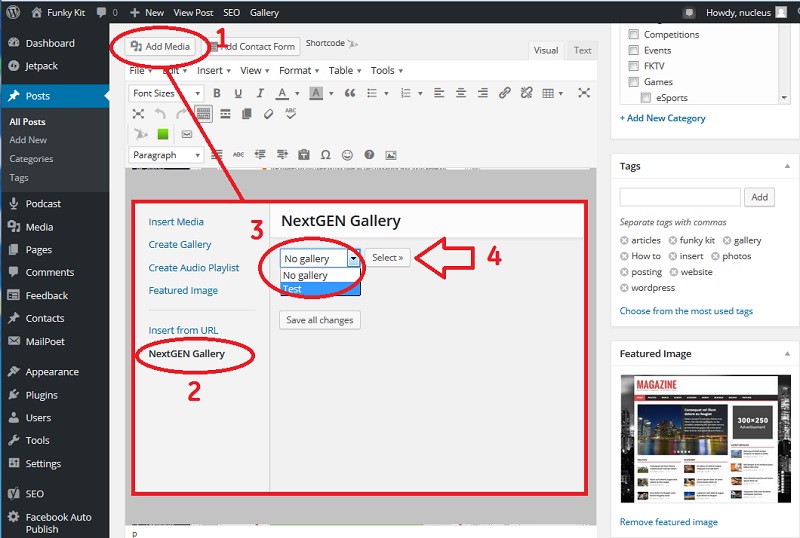
Task: Center-align the text
Action: pos(461,93)
